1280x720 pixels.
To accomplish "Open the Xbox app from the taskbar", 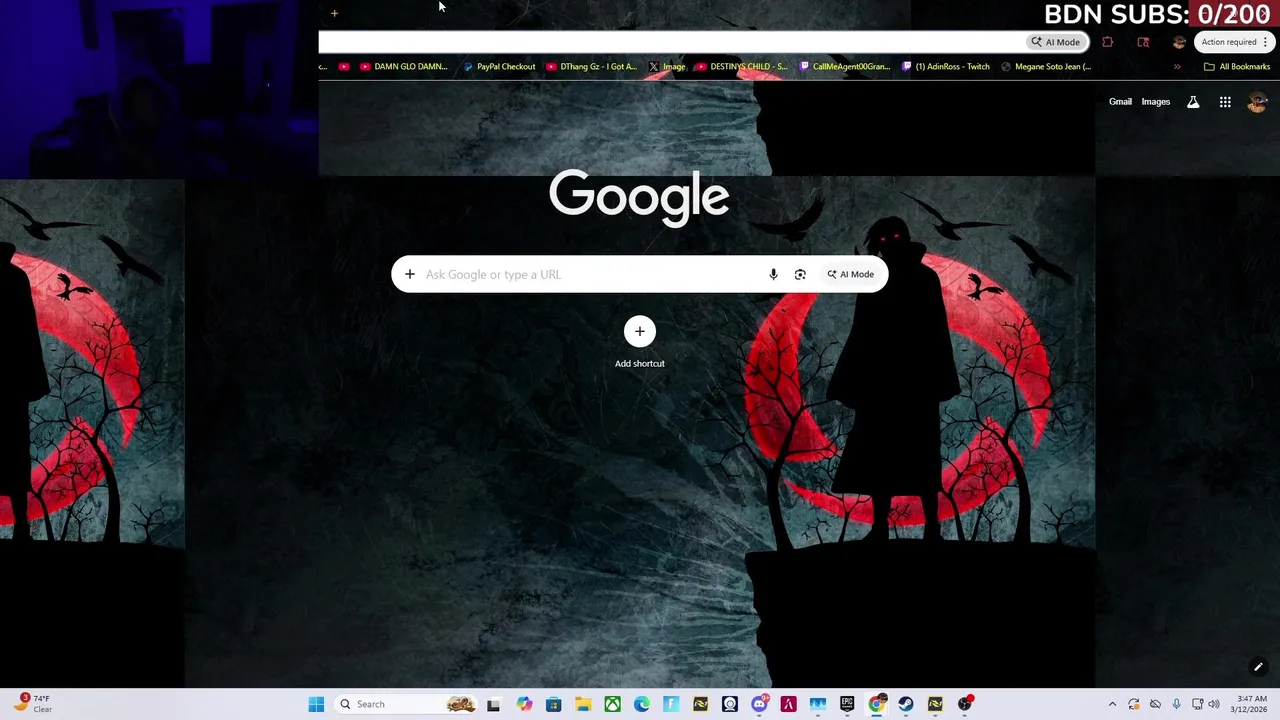I will pos(612,704).
